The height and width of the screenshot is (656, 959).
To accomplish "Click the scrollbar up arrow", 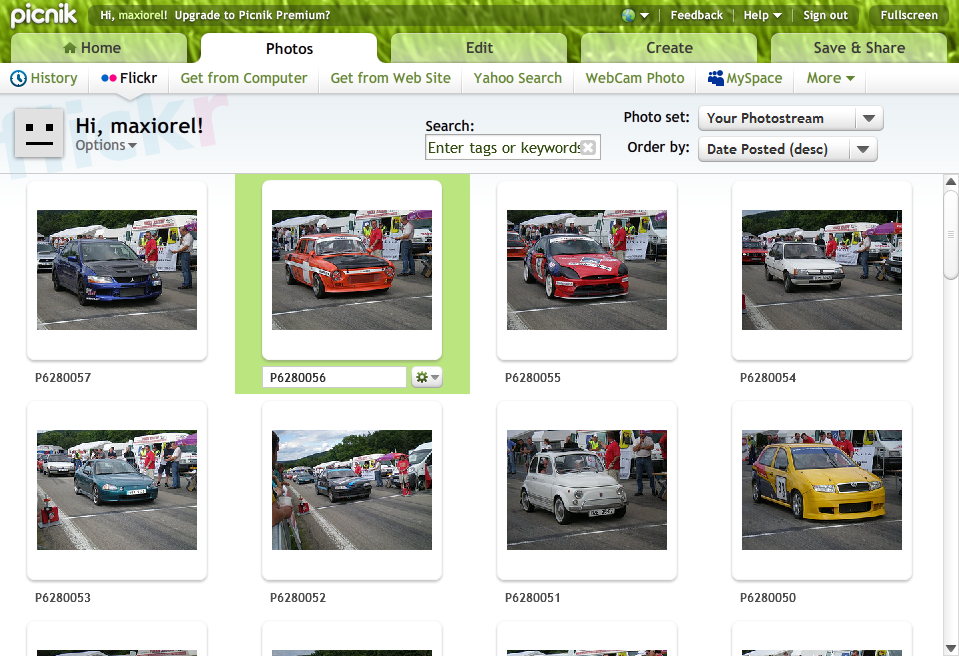I will pos(950,182).
